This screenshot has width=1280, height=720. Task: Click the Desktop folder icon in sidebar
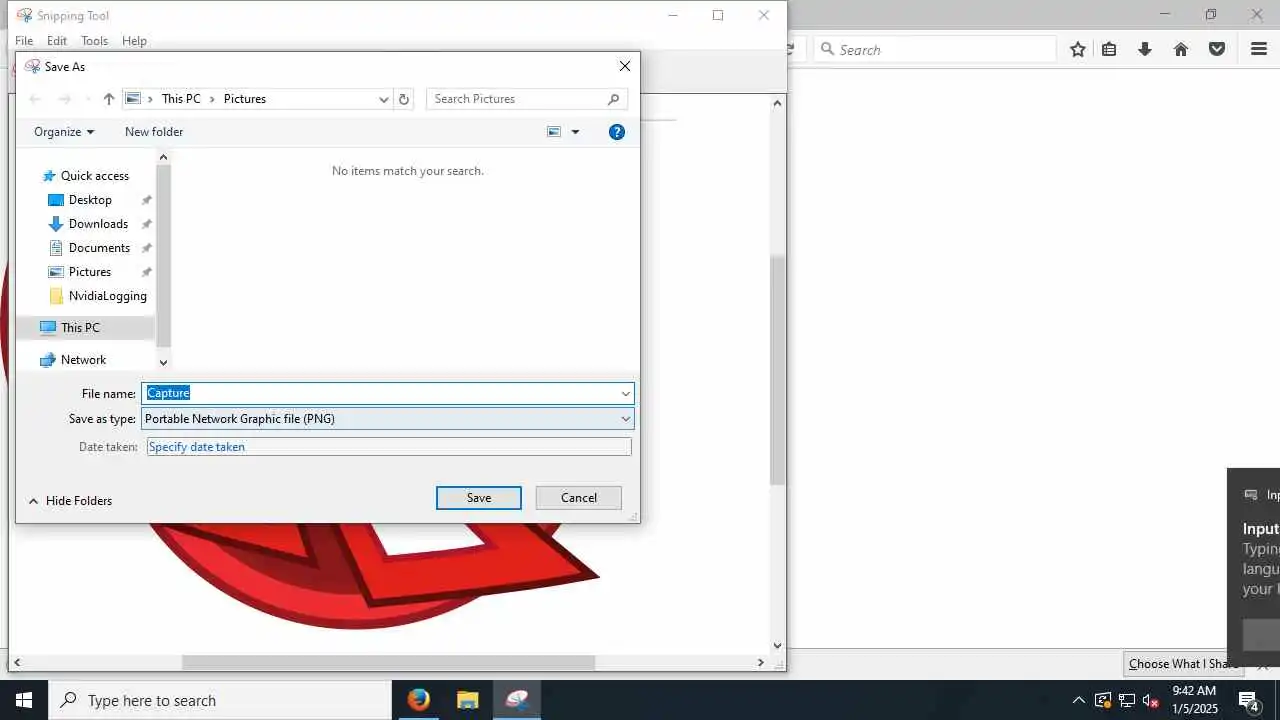coord(56,200)
